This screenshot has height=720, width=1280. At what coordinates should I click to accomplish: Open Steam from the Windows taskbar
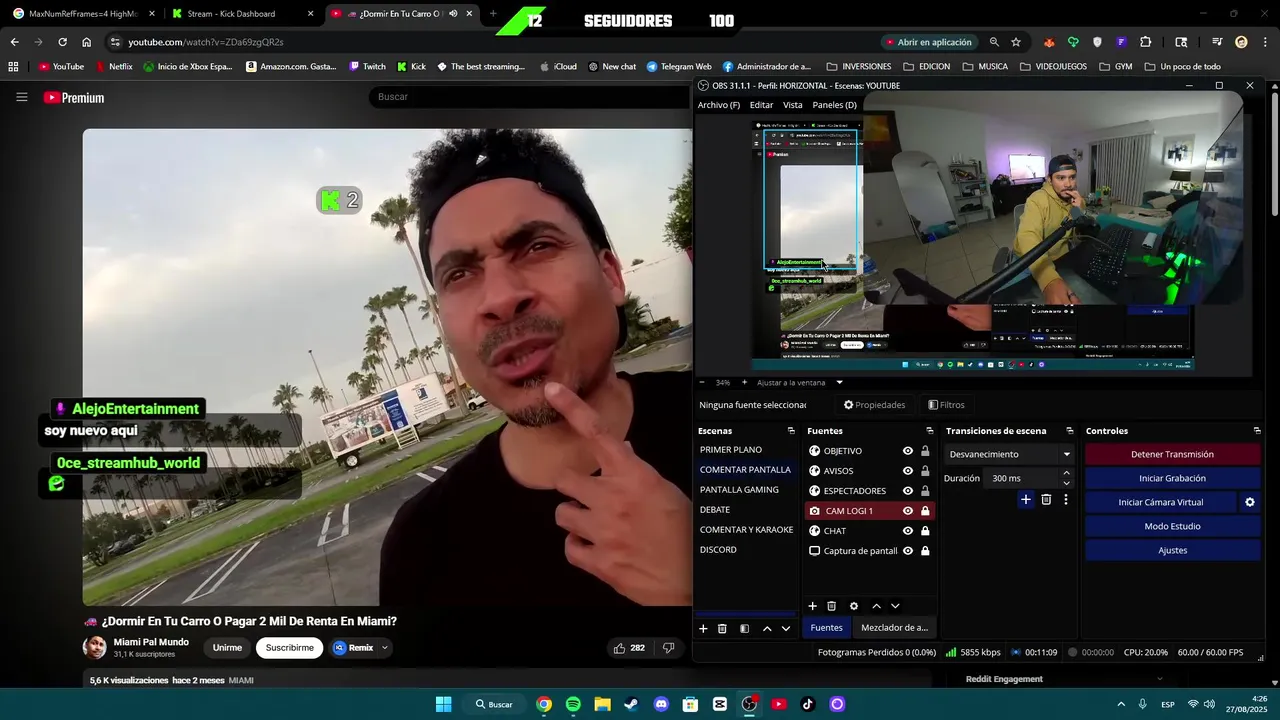[x=631, y=704]
